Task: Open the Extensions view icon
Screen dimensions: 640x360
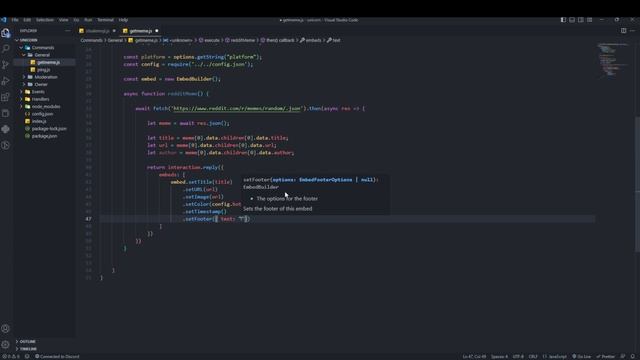Action: coord(6,97)
